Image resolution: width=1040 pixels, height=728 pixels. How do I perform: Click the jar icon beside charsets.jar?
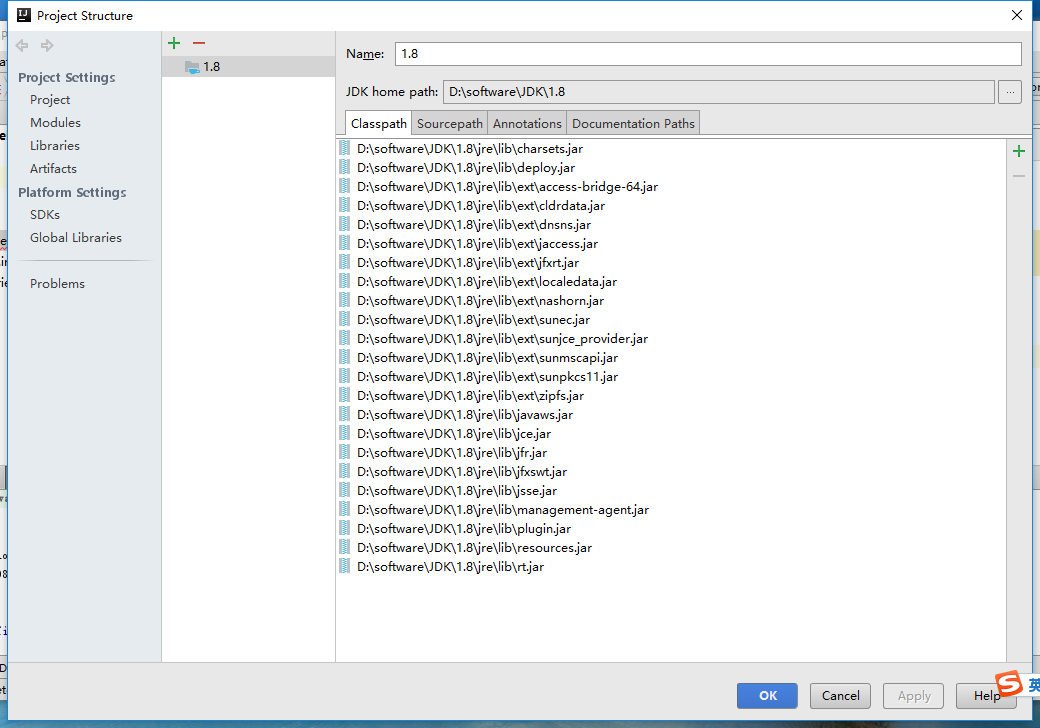point(344,148)
